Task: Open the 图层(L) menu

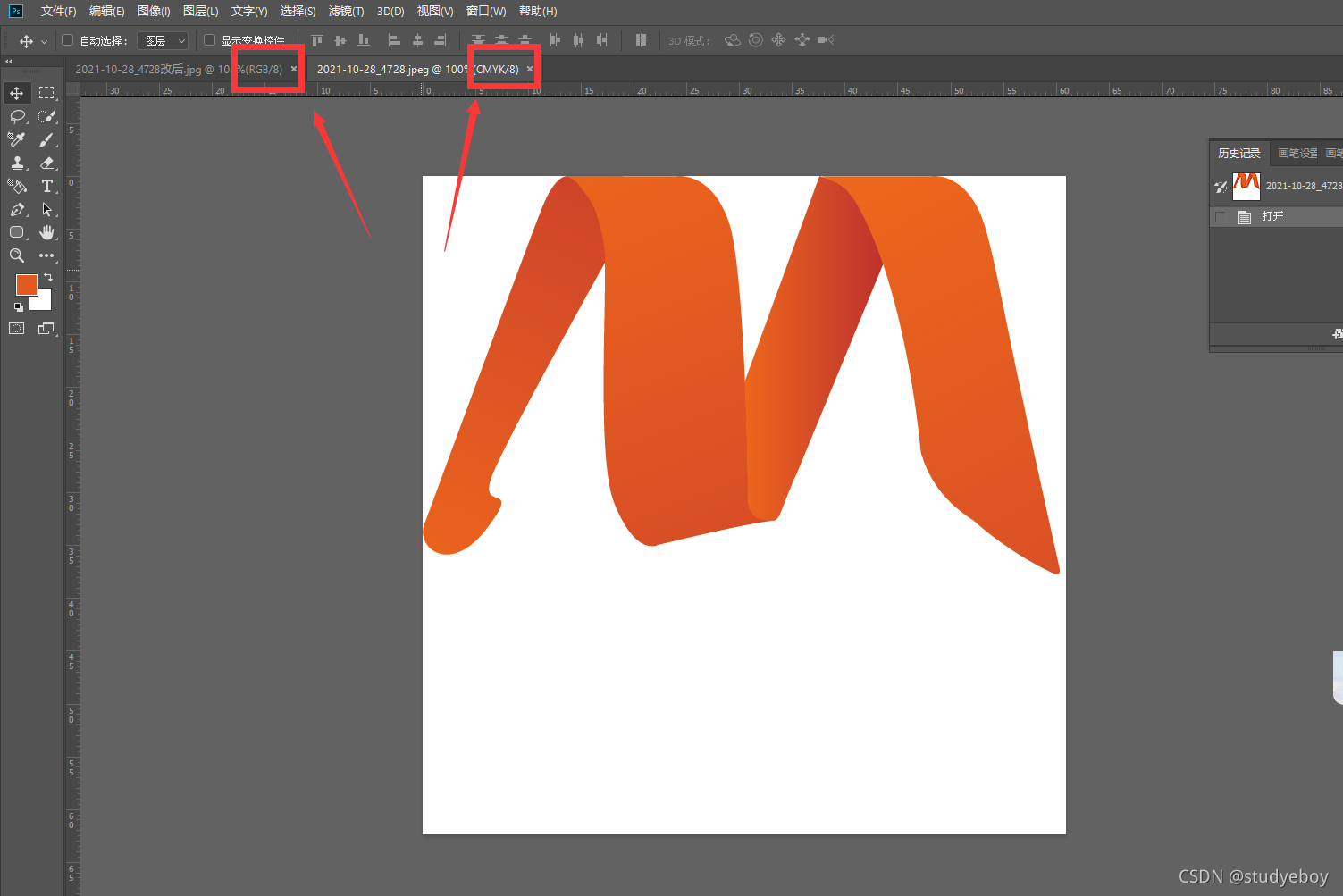Action: tap(200, 11)
